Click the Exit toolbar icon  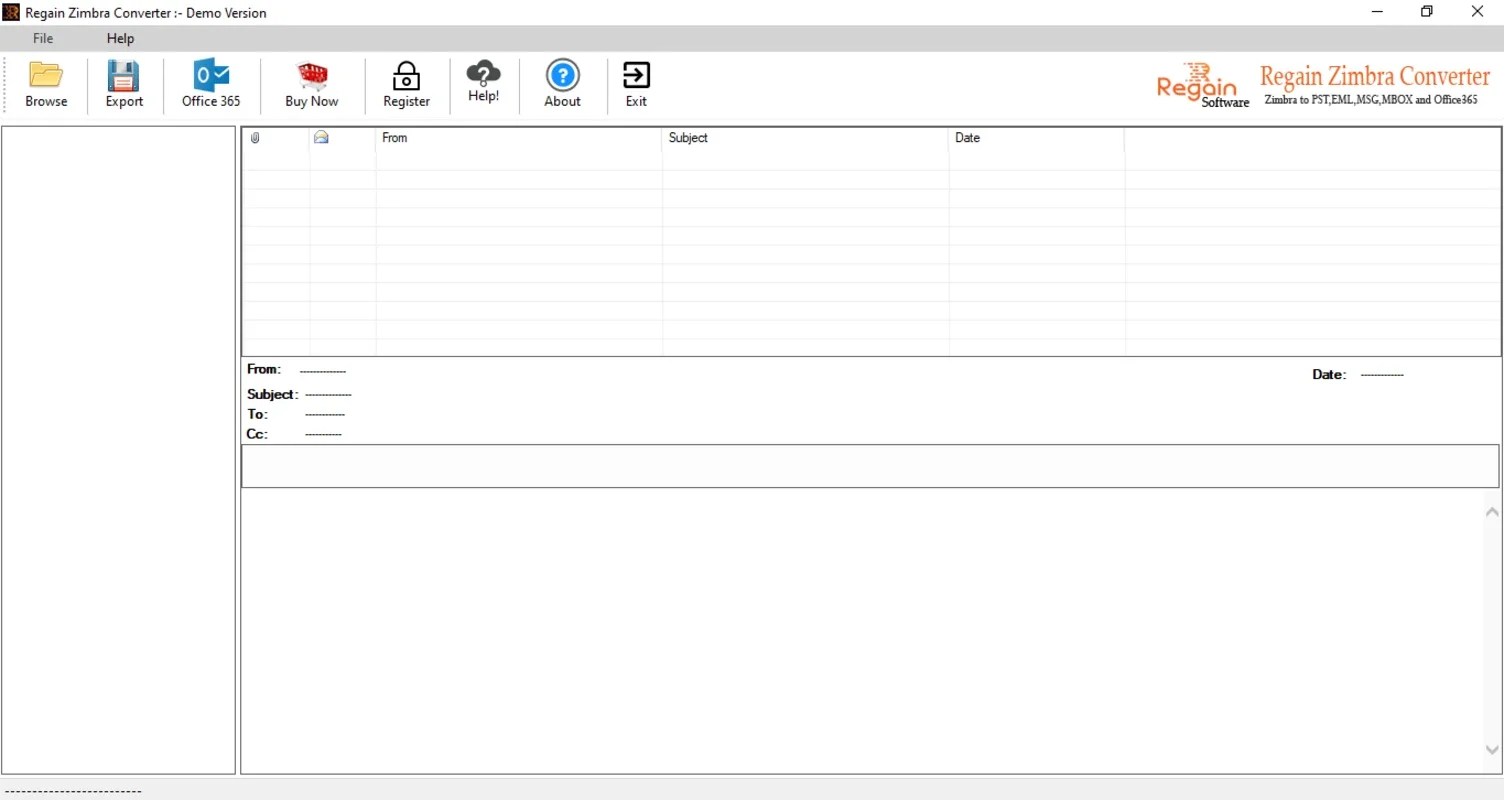636,84
